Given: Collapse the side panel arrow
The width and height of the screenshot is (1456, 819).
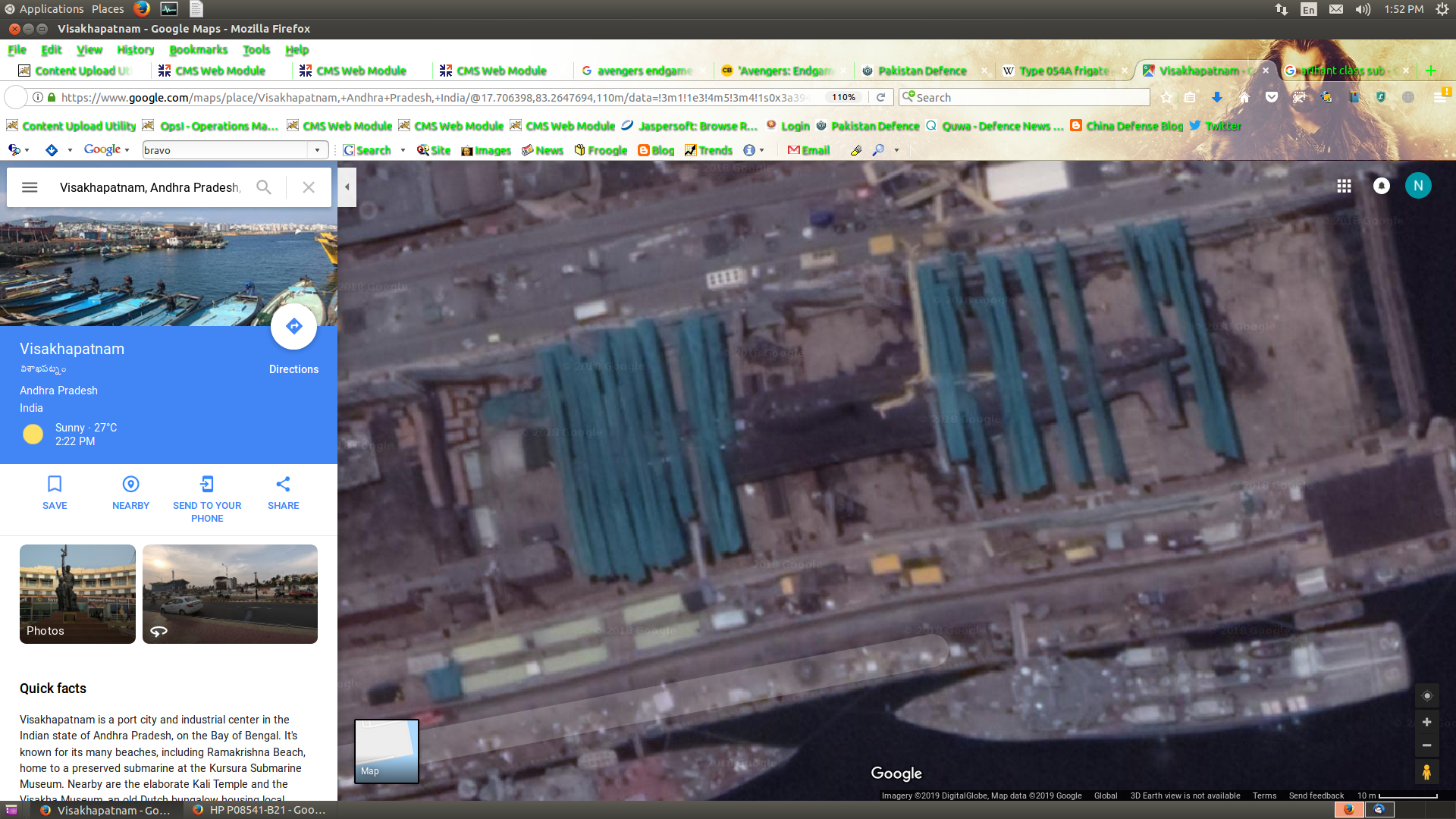Looking at the screenshot, I should point(347,187).
